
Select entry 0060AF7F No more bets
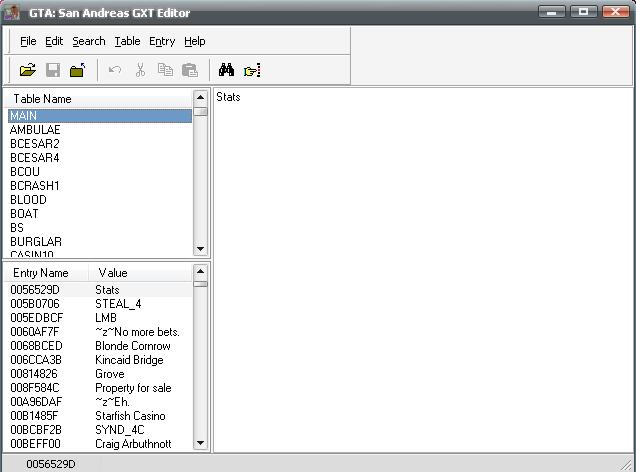[100, 332]
